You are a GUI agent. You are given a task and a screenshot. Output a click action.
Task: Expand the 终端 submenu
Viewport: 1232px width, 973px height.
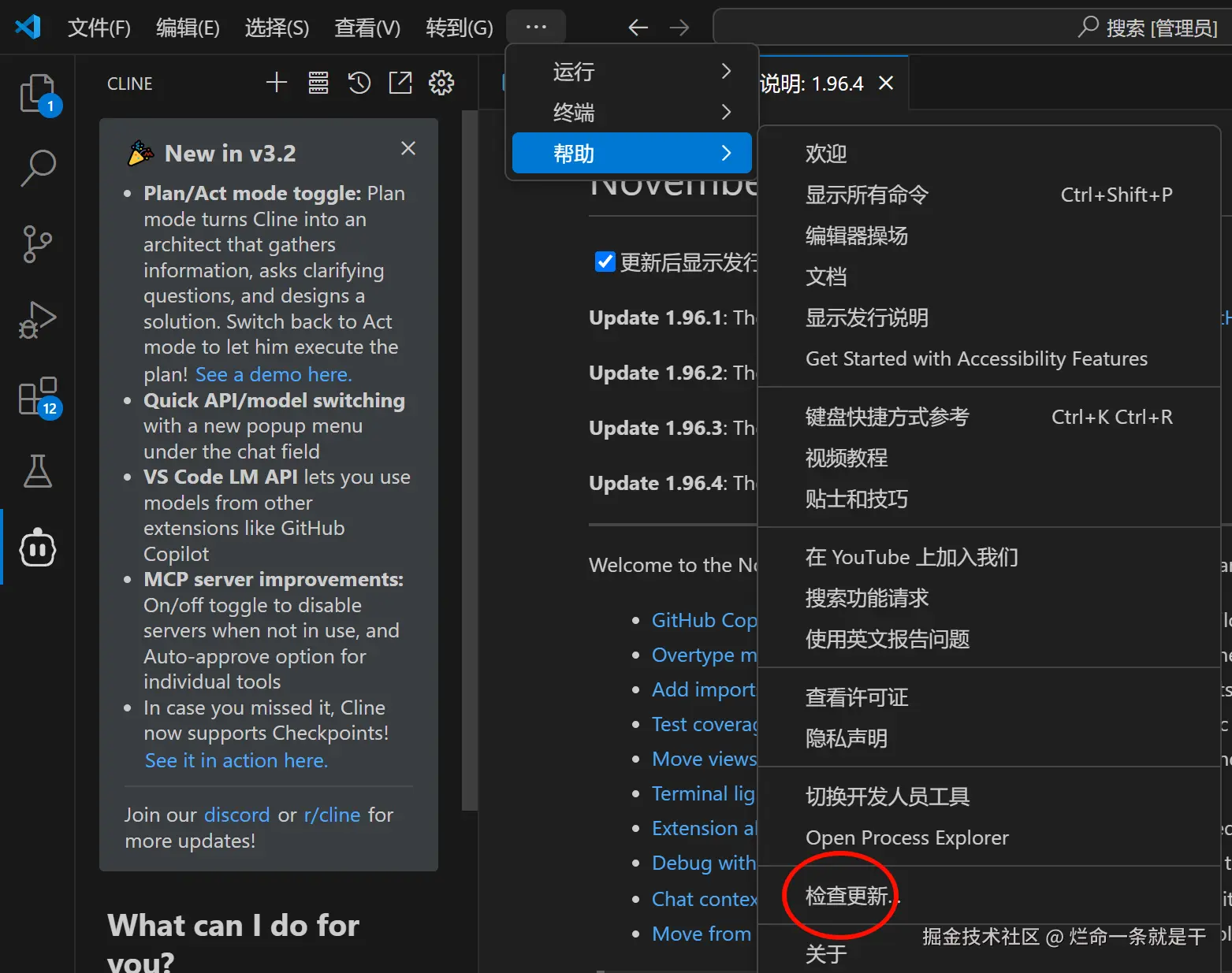click(x=632, y=113)
